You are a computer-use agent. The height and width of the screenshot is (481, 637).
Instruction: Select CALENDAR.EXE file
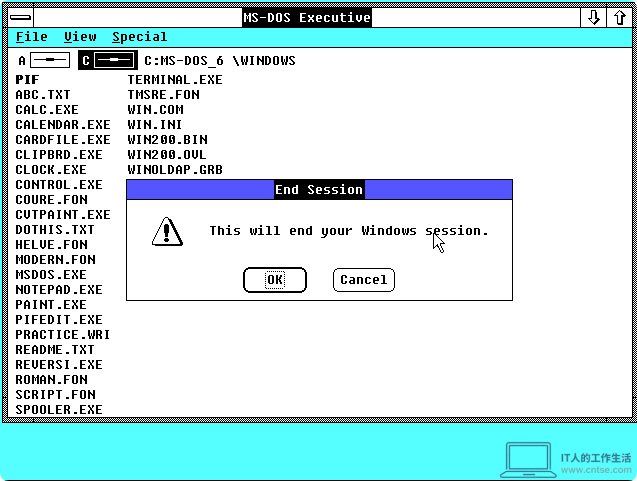63,125
